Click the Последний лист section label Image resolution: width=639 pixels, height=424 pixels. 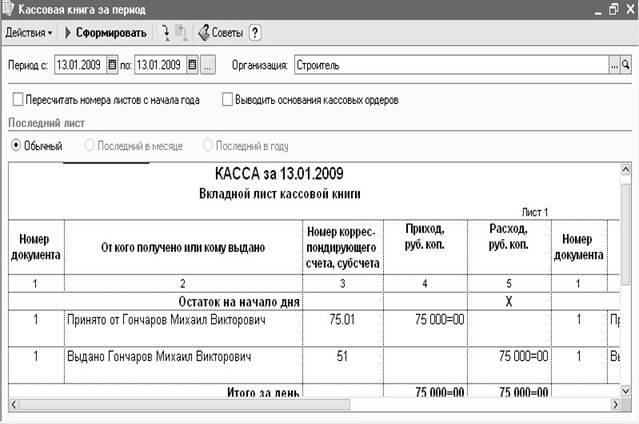pos(46,123)
